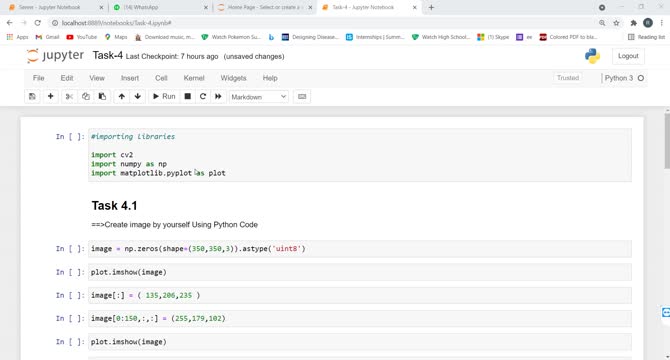Paste cells below icon

102,97
